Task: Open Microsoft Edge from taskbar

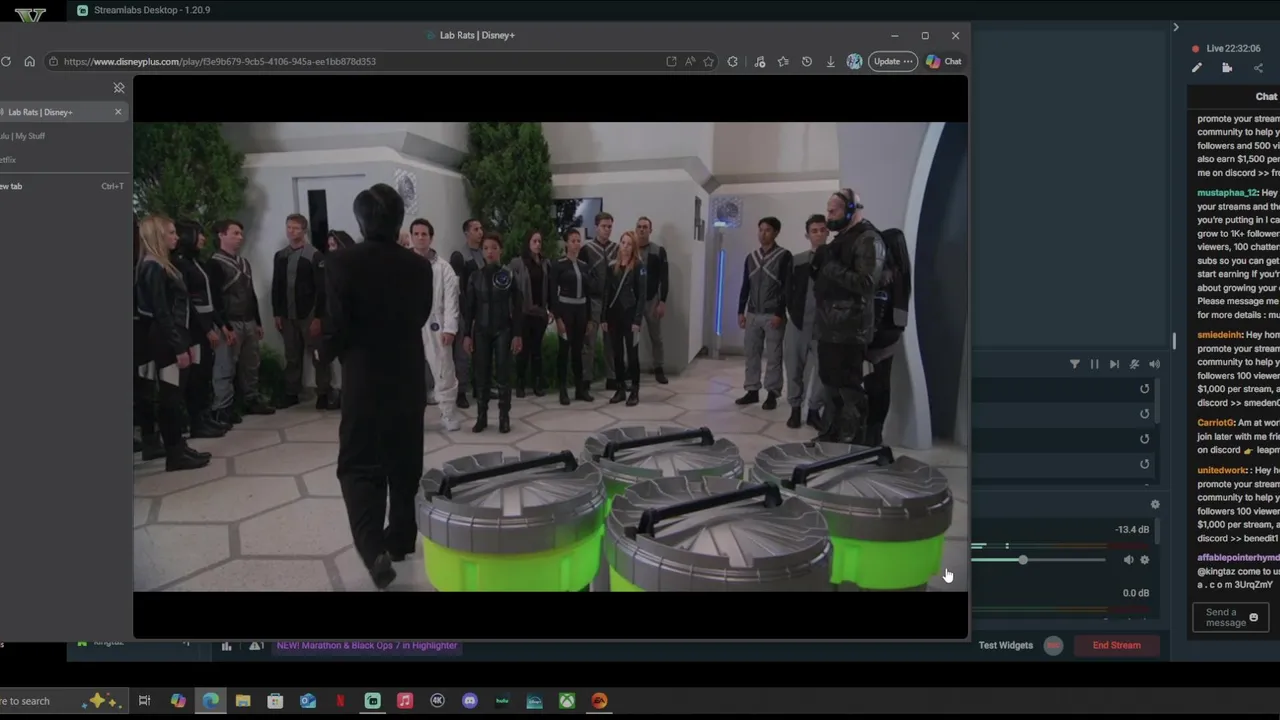Action: [211, 701]
